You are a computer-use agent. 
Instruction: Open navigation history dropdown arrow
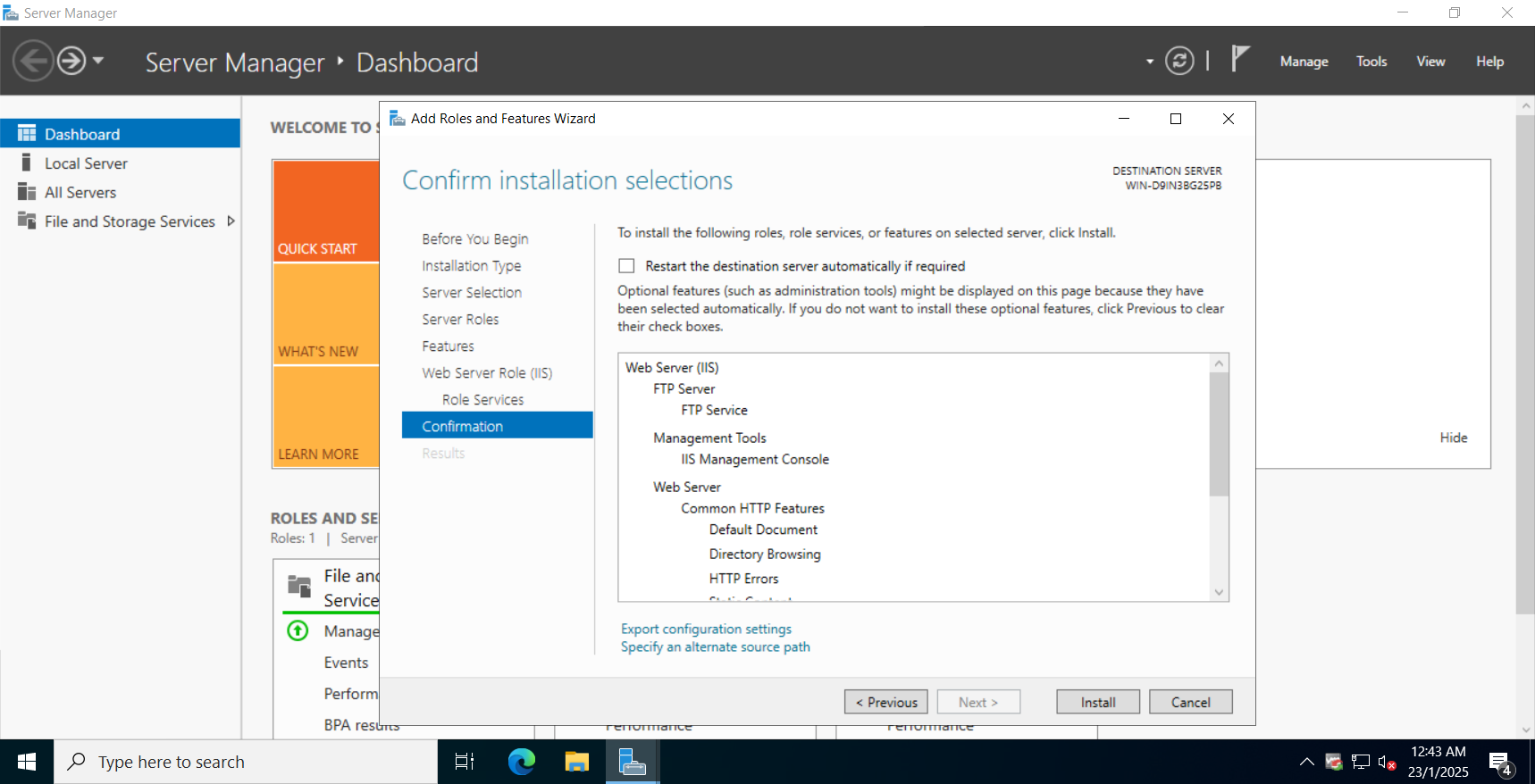point(98,61)
